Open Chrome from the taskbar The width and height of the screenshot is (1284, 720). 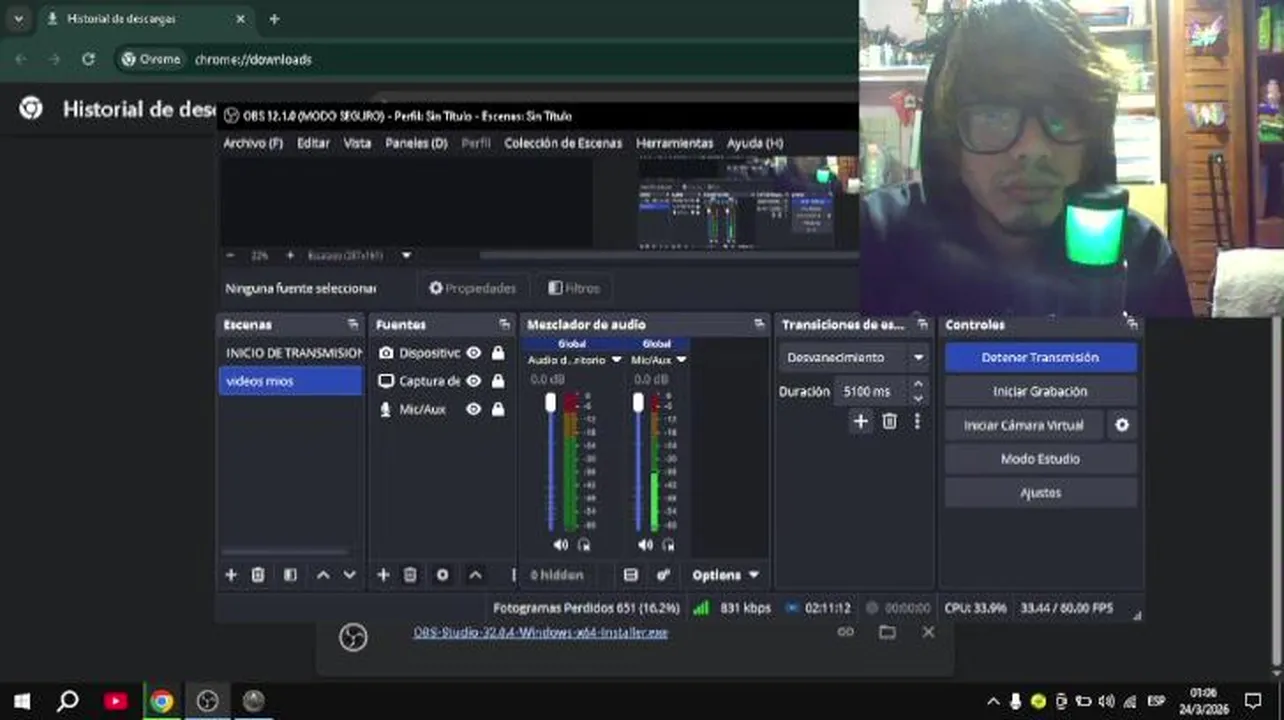coord(161,701)
